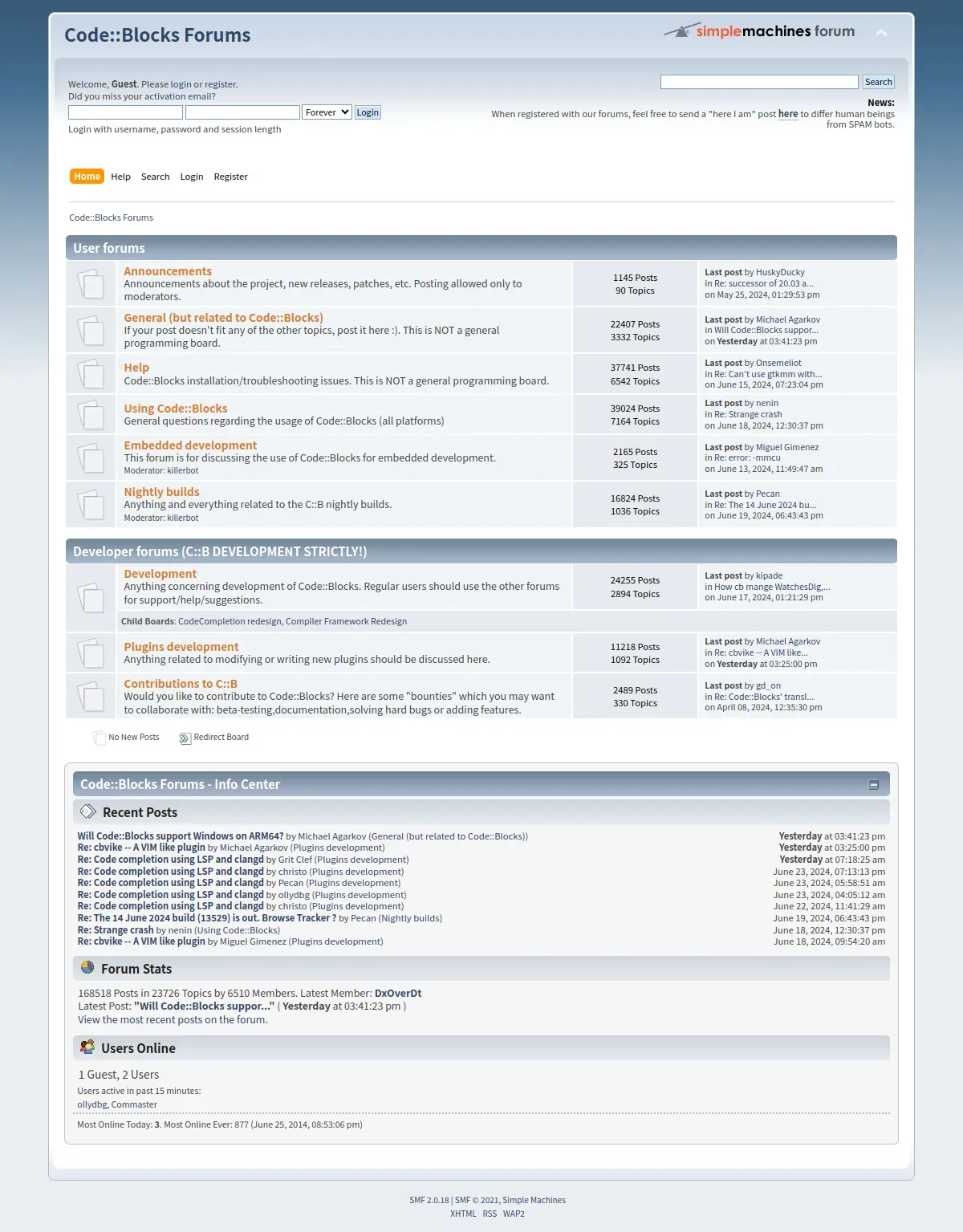This screenshot has height=1232, width=963.
Task: Open the Help menu item
Action: [x=120, y=177]
